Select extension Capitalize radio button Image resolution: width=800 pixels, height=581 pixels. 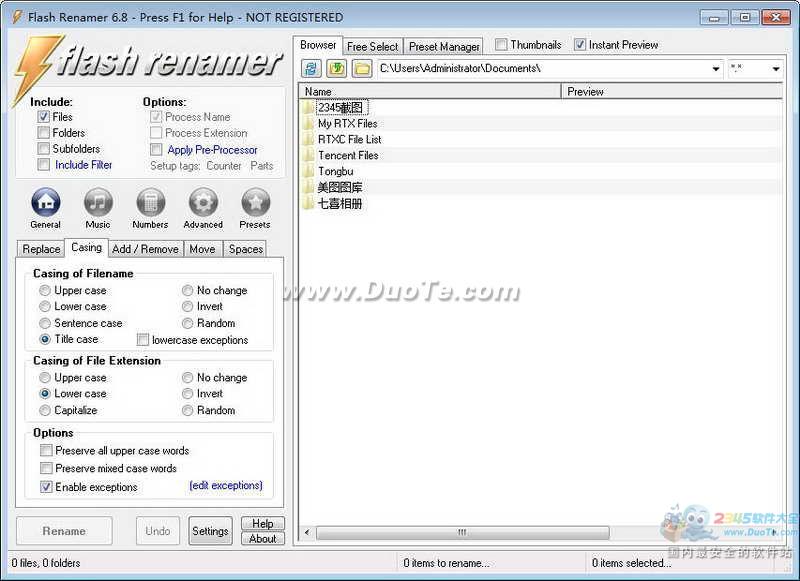45,410
